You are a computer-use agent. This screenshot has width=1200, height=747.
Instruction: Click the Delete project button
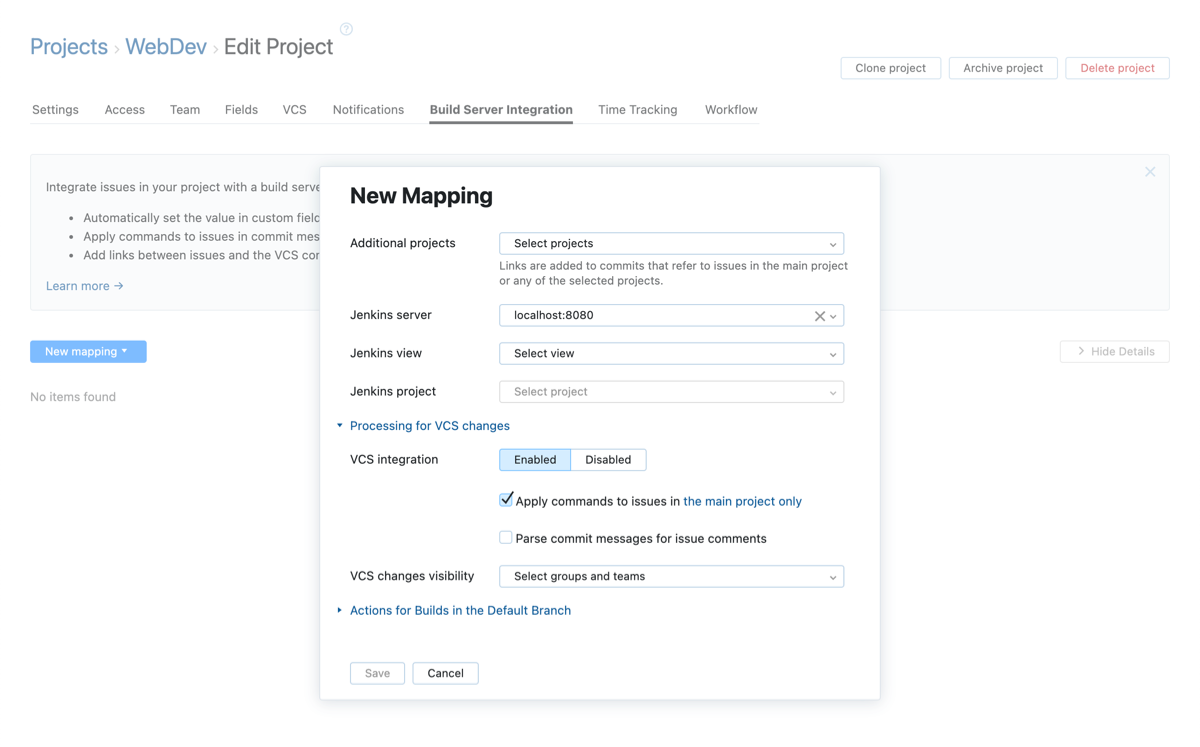click(x=1117, y=68)
